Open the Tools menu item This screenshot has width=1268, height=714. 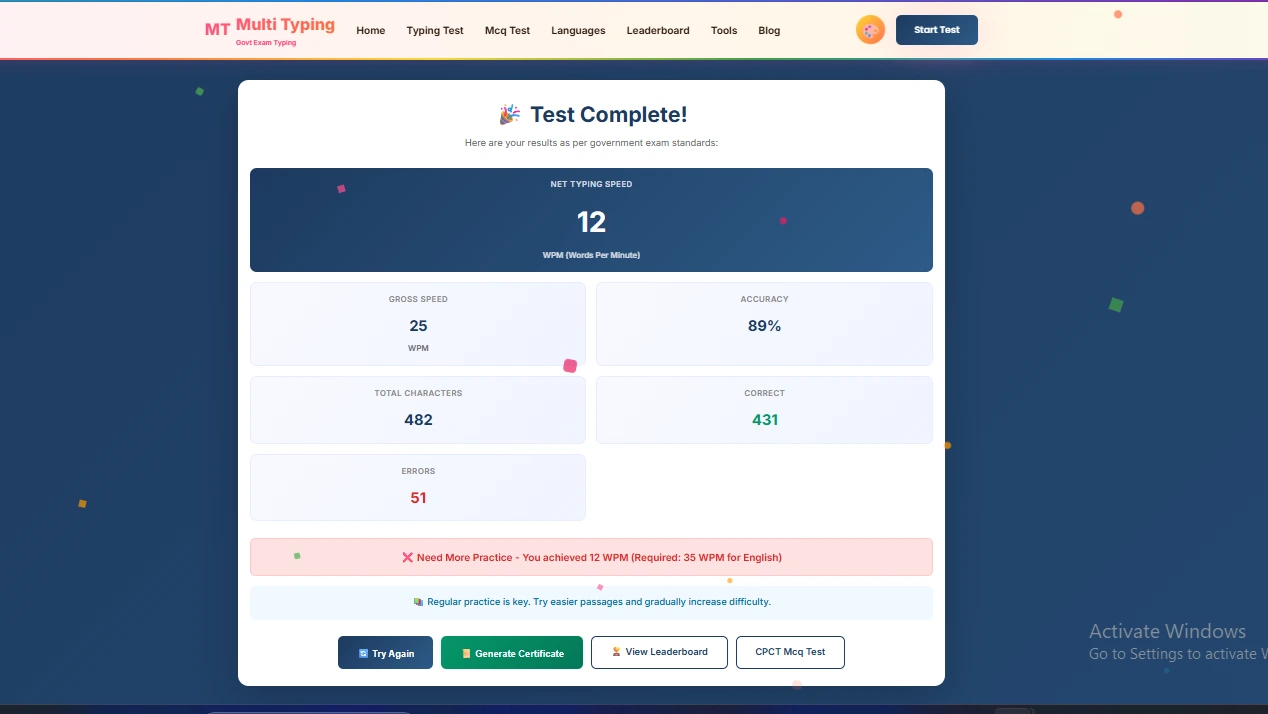click(x=724, y=30)
